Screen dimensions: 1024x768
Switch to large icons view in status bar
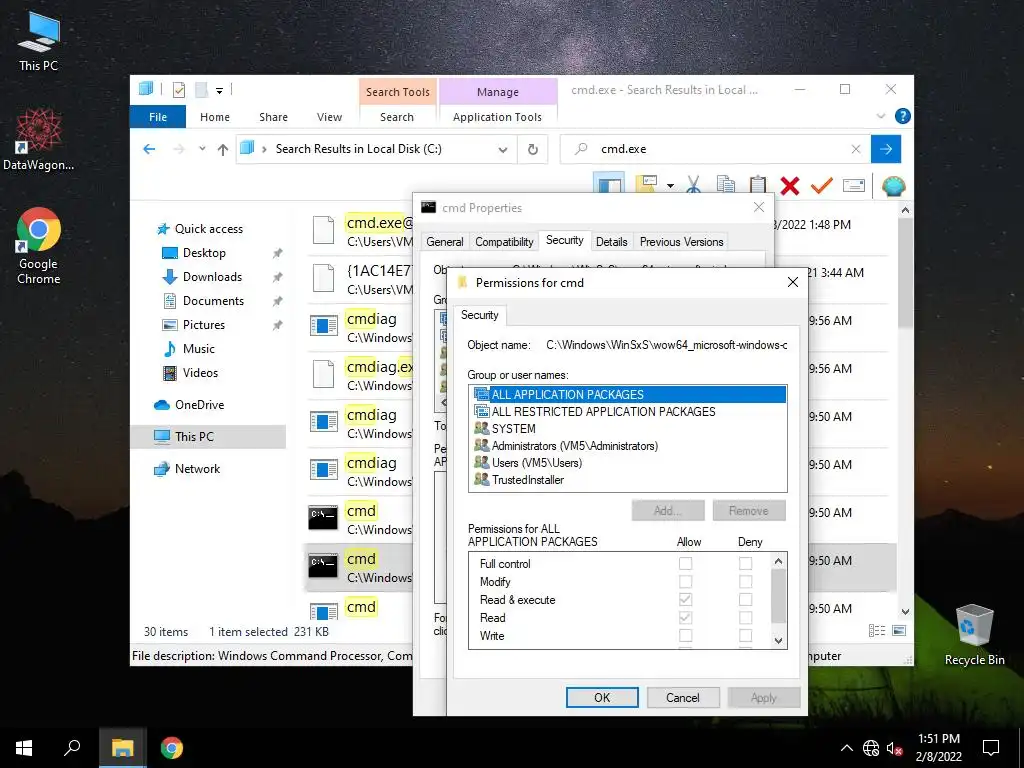899,630
